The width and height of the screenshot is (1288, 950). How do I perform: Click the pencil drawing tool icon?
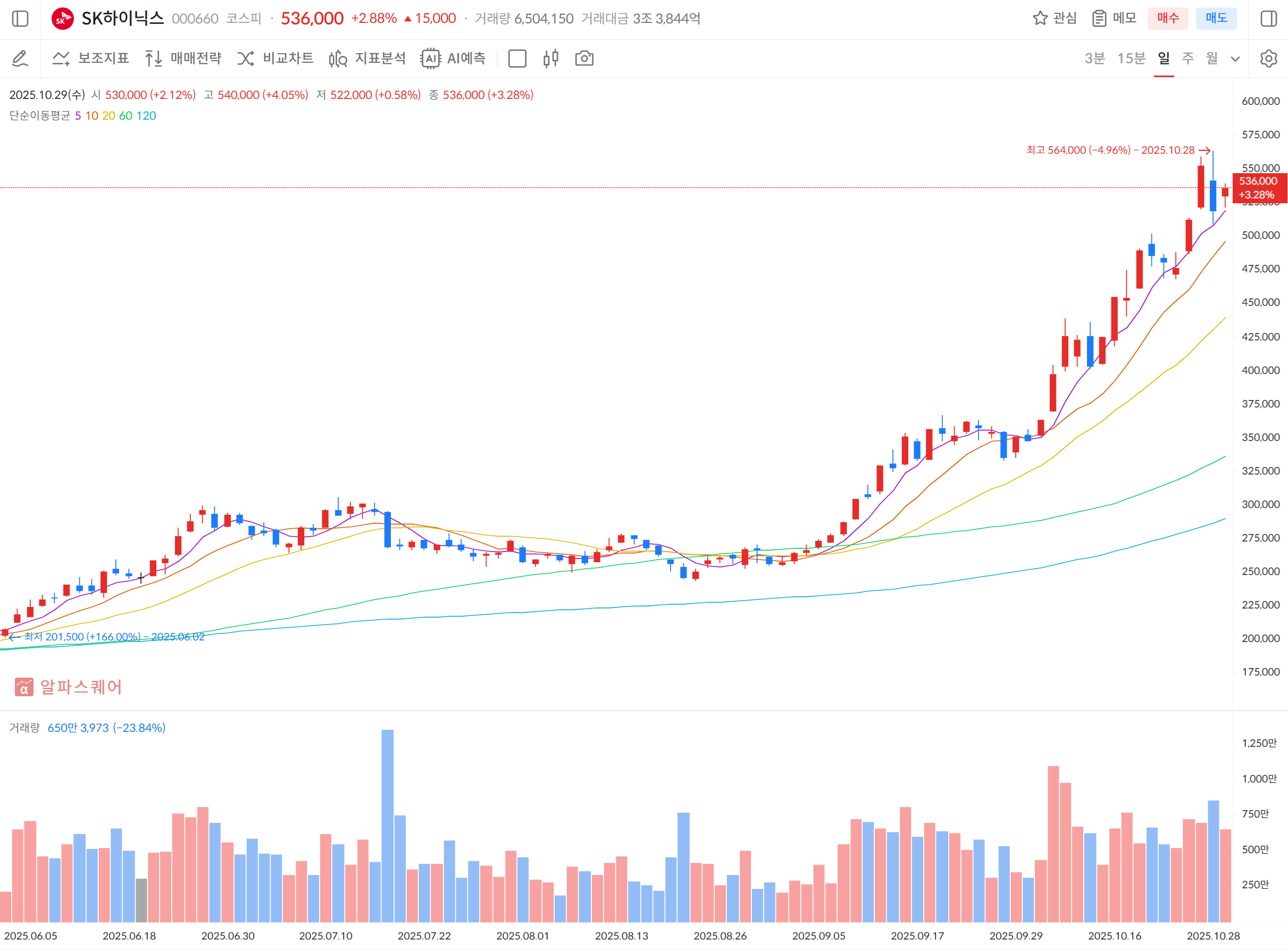(x=20, y=58)
